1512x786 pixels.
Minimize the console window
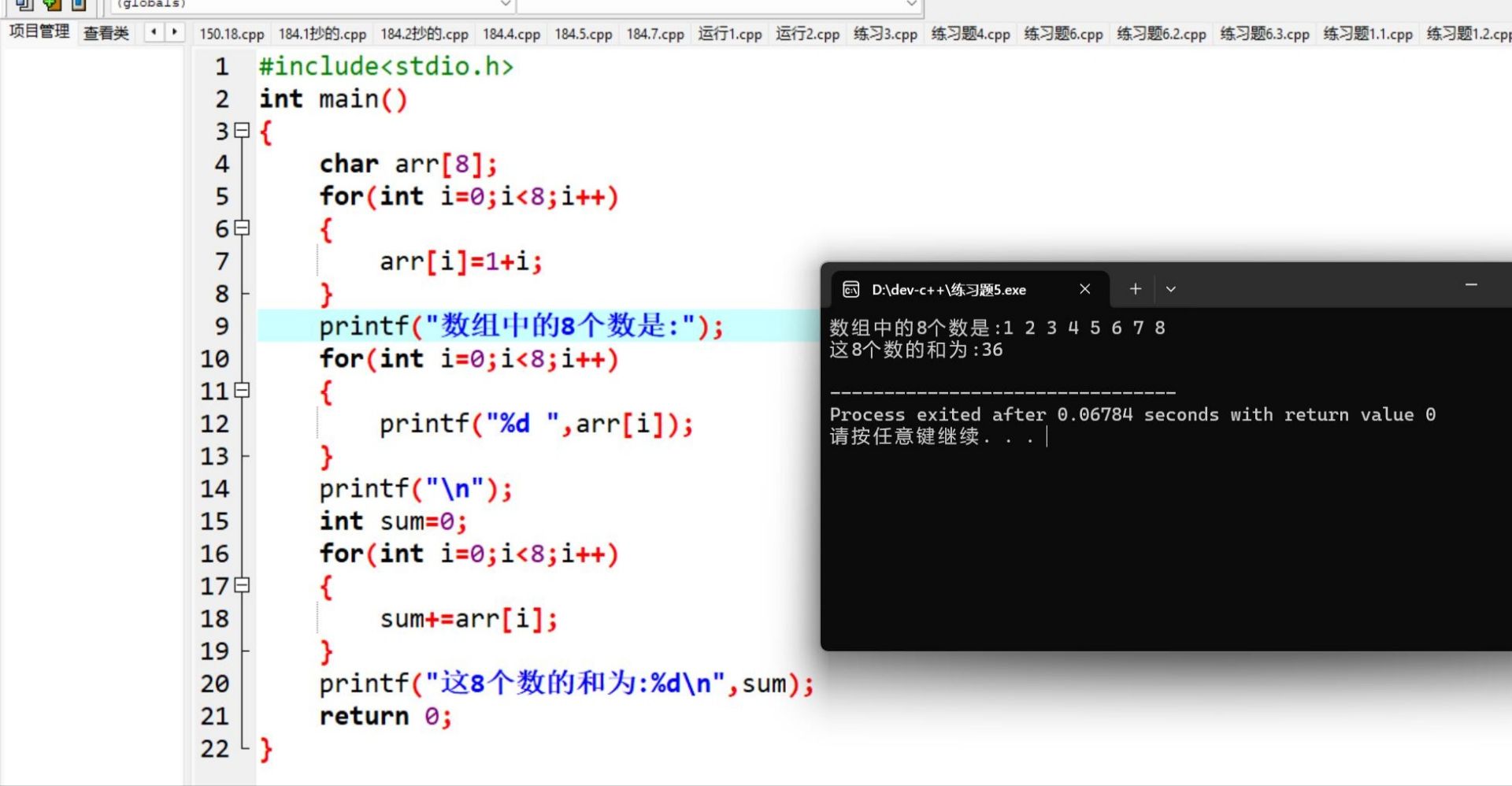click(1471, 284)
